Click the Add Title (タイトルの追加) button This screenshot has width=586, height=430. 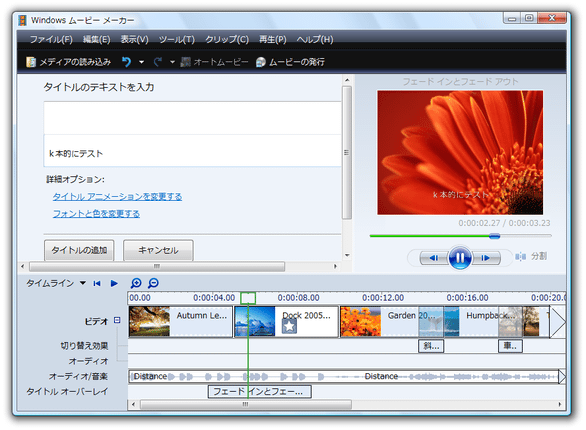click(79, 250)
